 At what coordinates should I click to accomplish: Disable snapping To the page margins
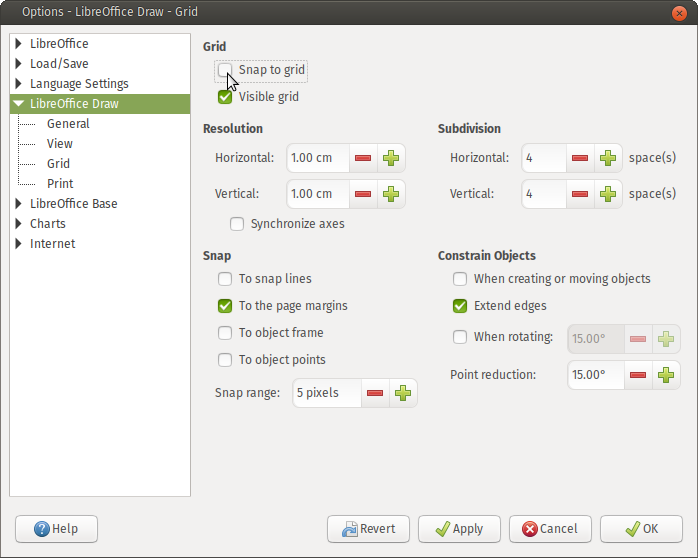[225, 306]
